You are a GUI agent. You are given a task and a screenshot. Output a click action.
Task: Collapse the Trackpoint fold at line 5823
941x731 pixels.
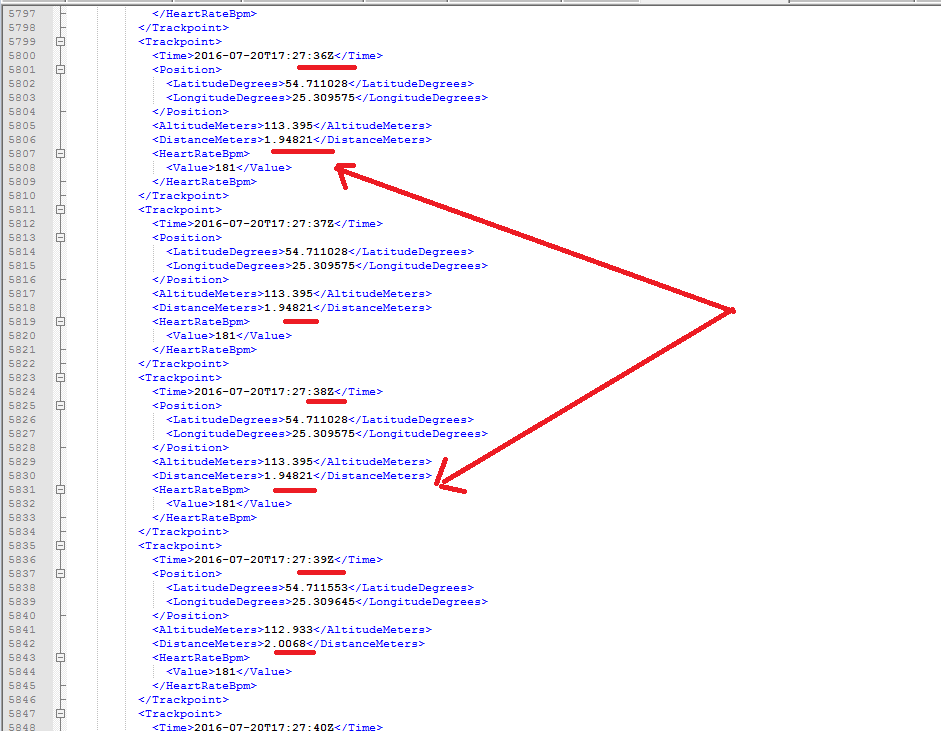[60, 378]
